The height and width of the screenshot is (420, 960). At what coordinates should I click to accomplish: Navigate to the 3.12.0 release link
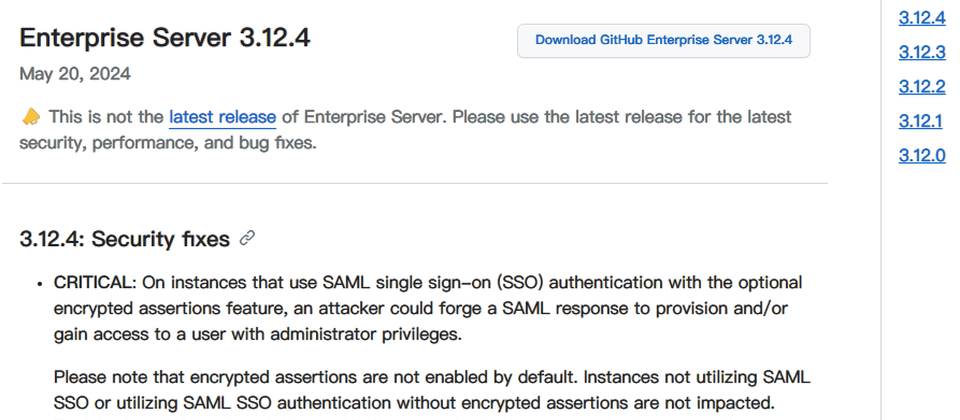click(921, 156)
